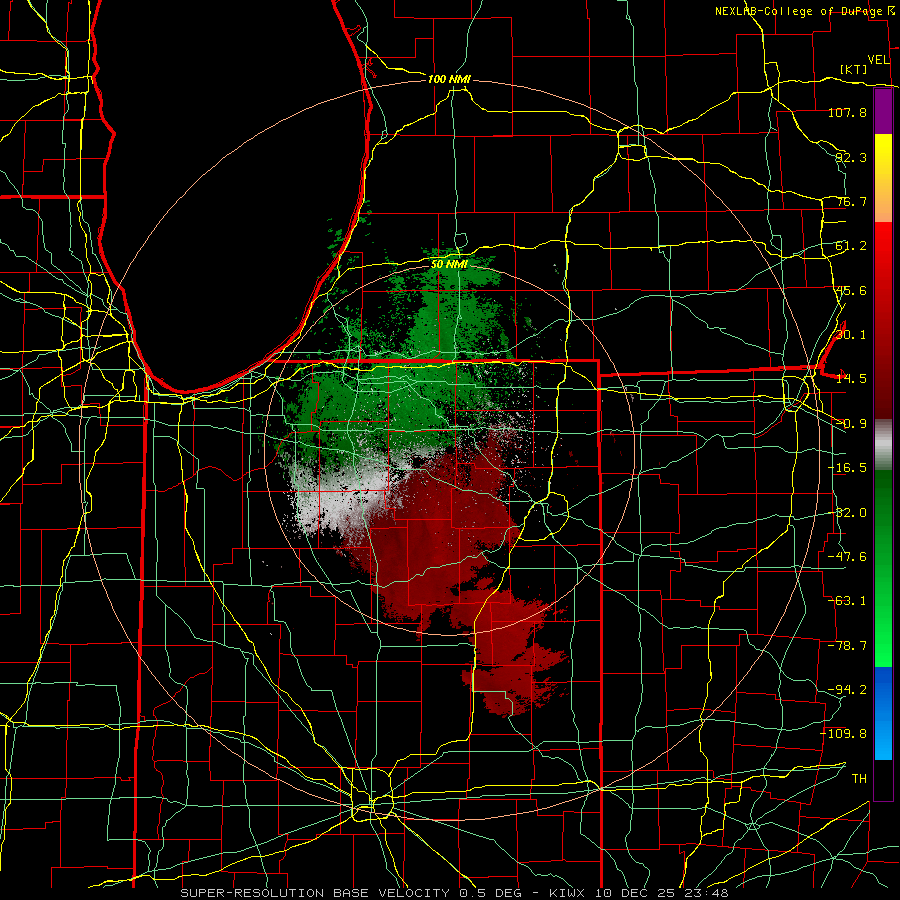
Task: Select the -32.0 velocity scale value
Action: tap(847, 513)
